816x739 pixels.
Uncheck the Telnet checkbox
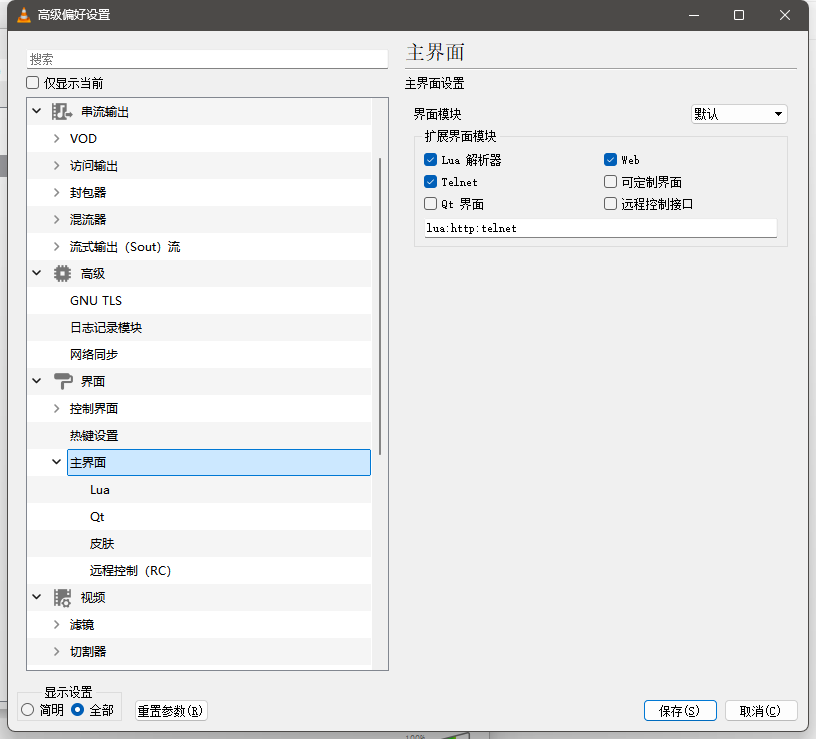pyautogui.click(x=430, y=182)
